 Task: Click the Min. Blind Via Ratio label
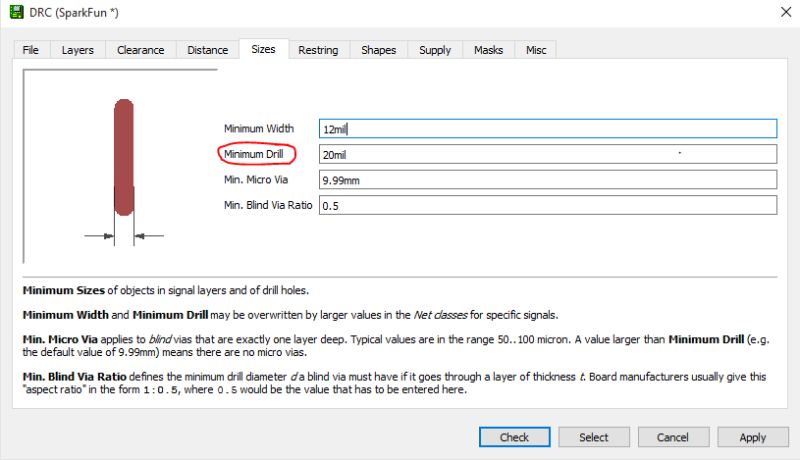[x=268, y=205]
